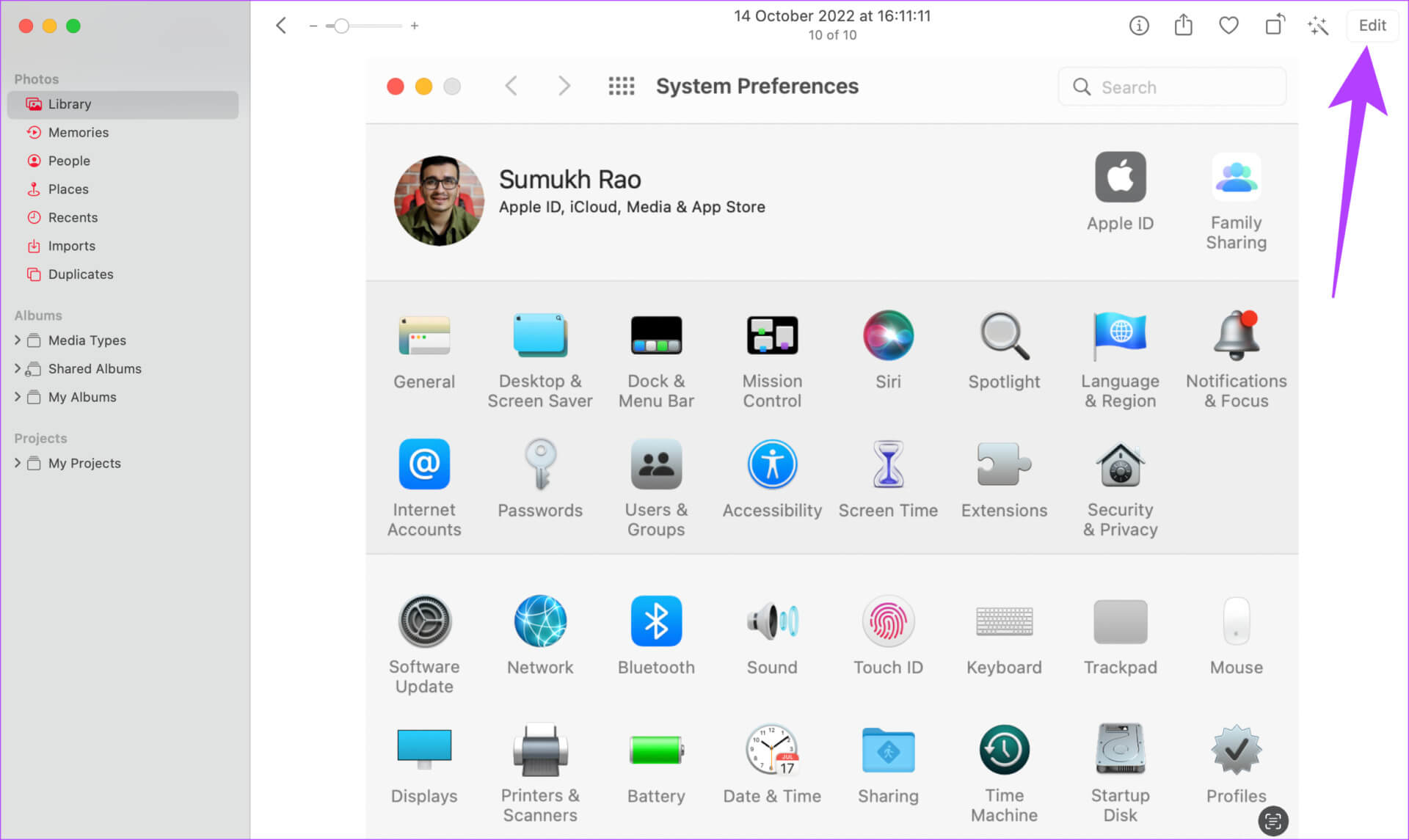Expand My Projects disclosure chevron
The image size is (1409, 840).
pos(17,463)
